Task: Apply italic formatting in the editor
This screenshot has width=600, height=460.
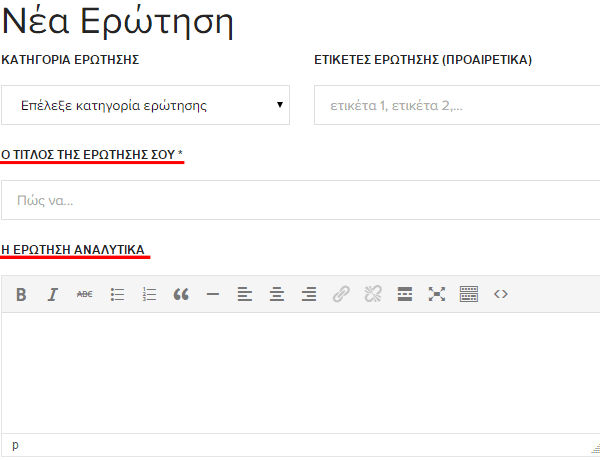Action: pos(53,294)
